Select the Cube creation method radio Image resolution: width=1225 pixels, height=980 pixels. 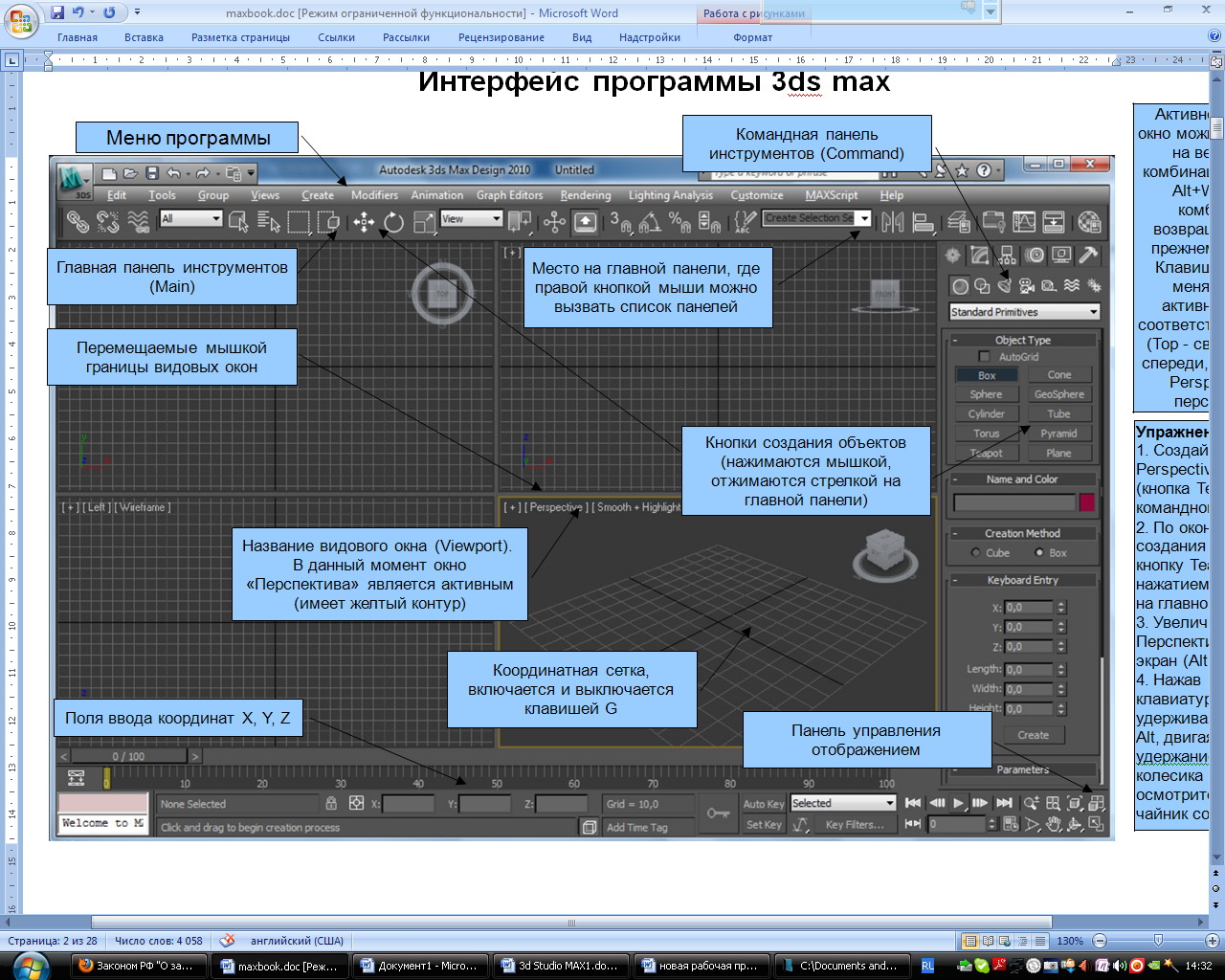(975, 553)
